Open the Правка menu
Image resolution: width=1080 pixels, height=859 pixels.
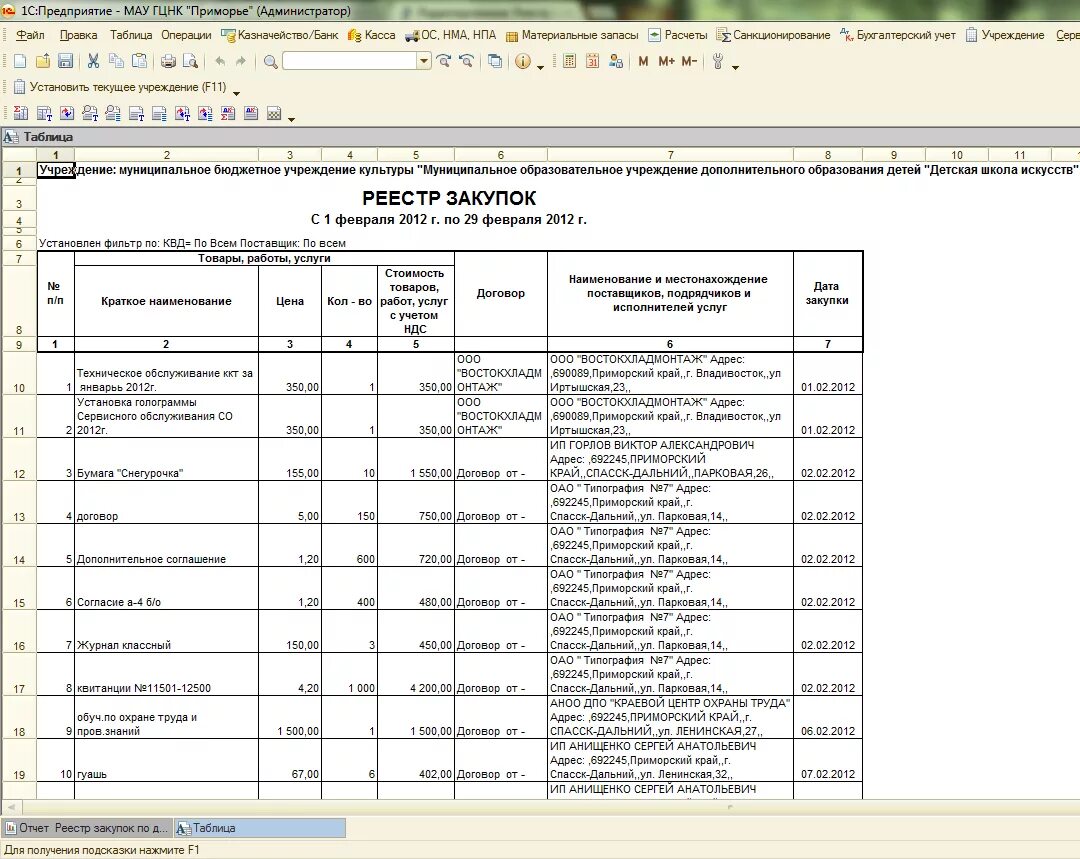point(79,35)
